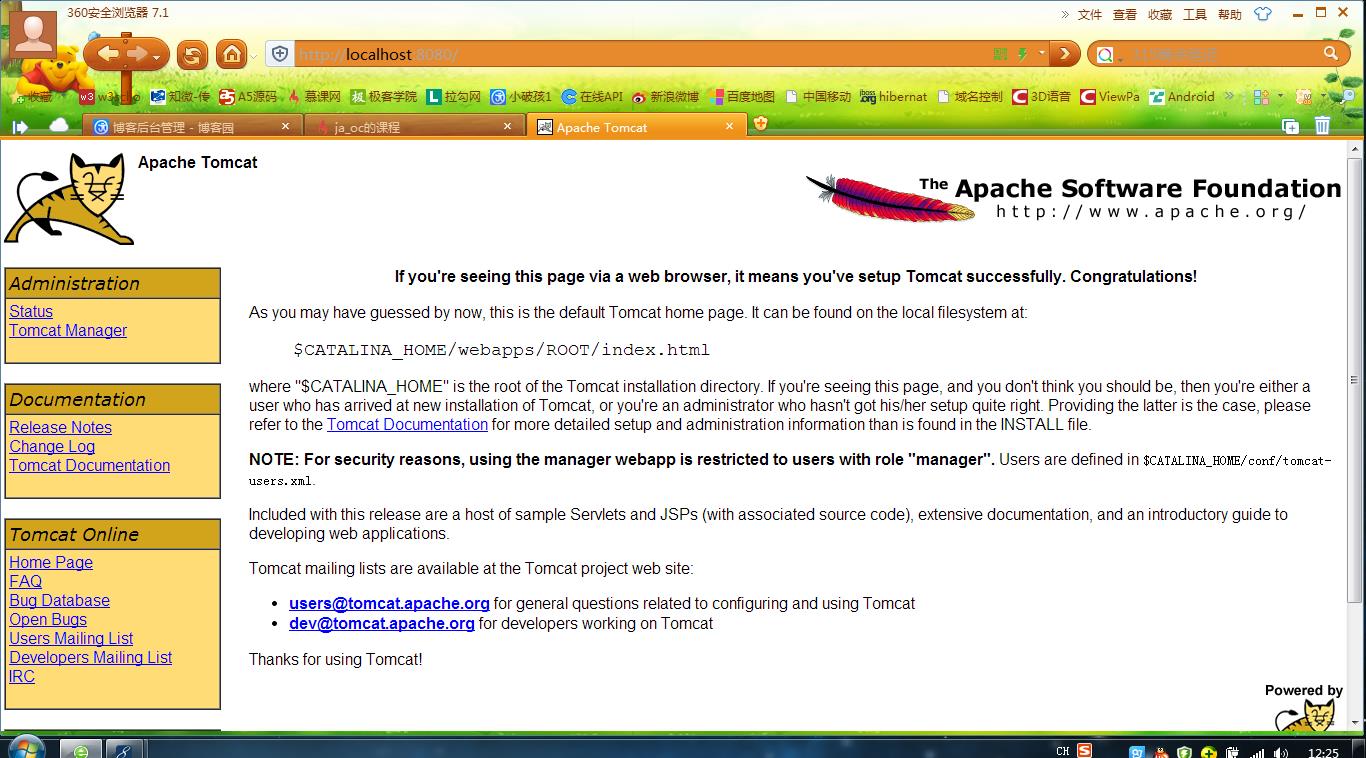Click the back arrow navigation button
Image resolution: width=1366 pixels, height=758 pixels.
coord(107,54)
